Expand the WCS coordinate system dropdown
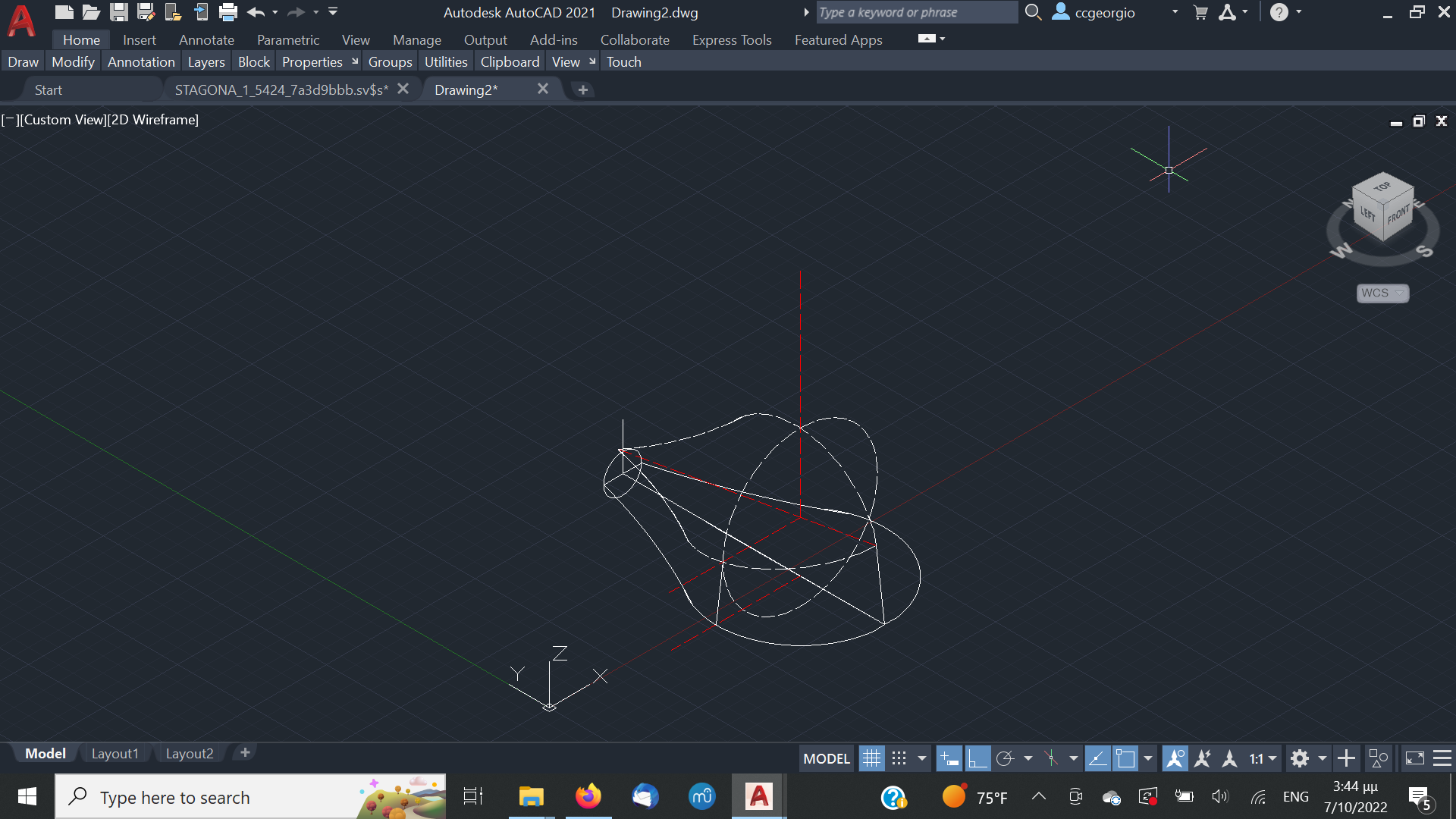Viewport: 1456px width, 819px height. (x=1382, y=293)
